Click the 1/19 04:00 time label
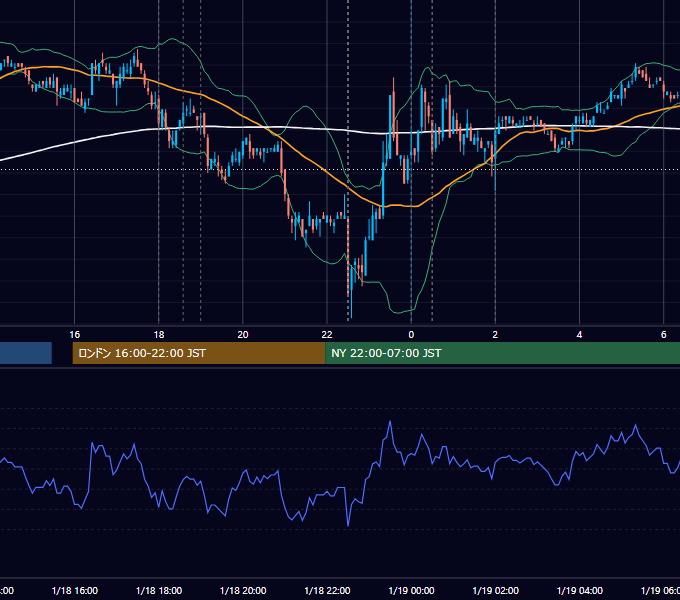This screenshot has width=680, height=600. click(x=579, y=590)
